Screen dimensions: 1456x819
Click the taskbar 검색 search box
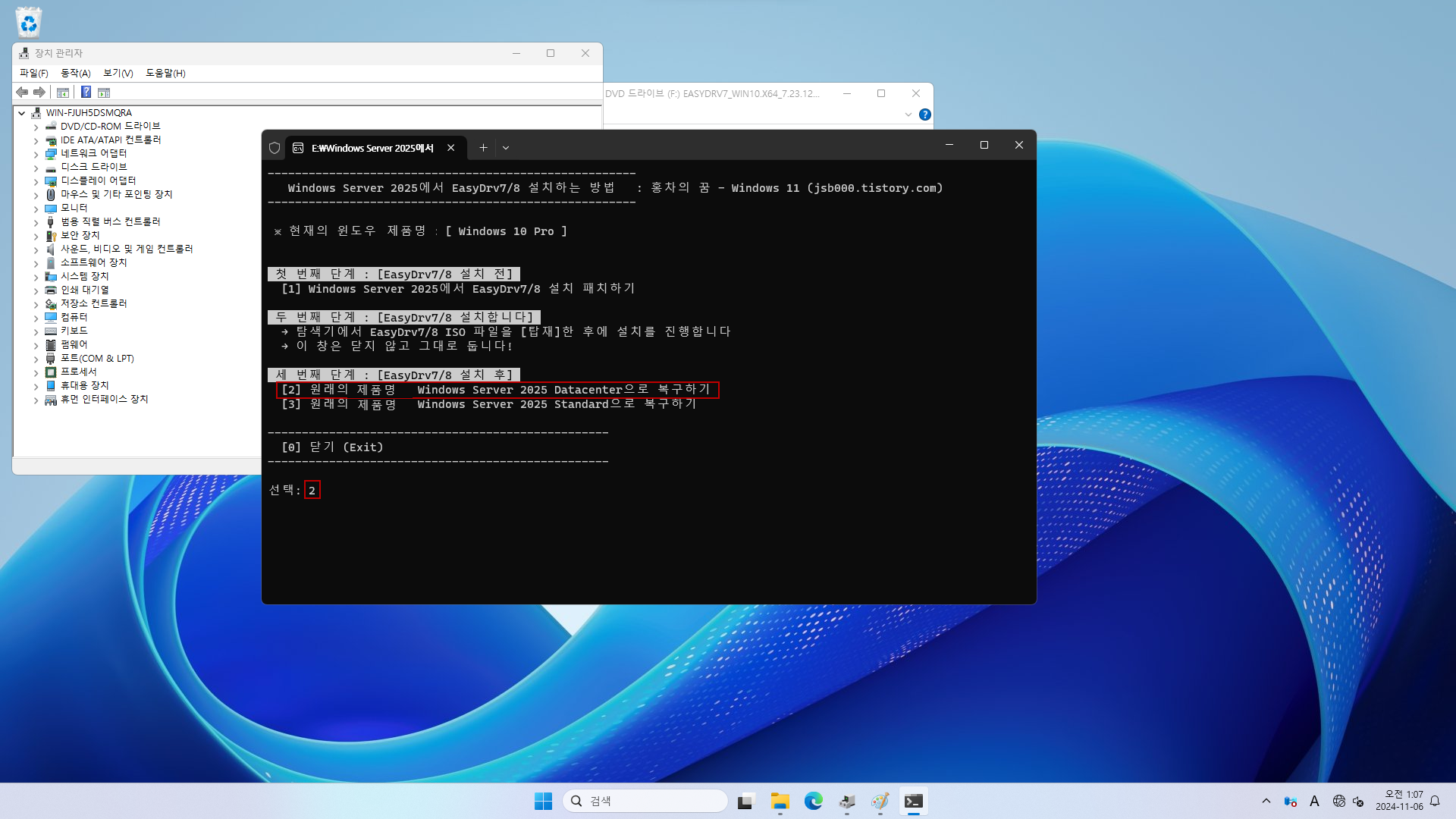(645, 801)
